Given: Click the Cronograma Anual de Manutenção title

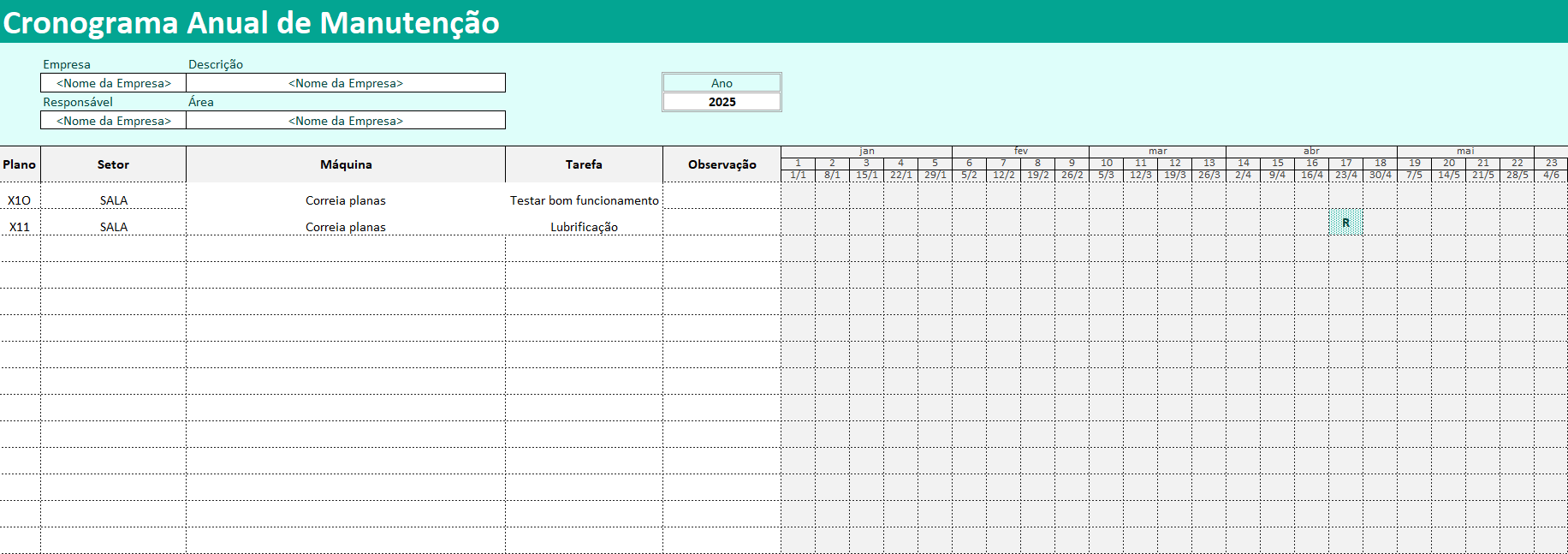Looking at the screenshot, I should pyautogui.click(x=251, y=22).
